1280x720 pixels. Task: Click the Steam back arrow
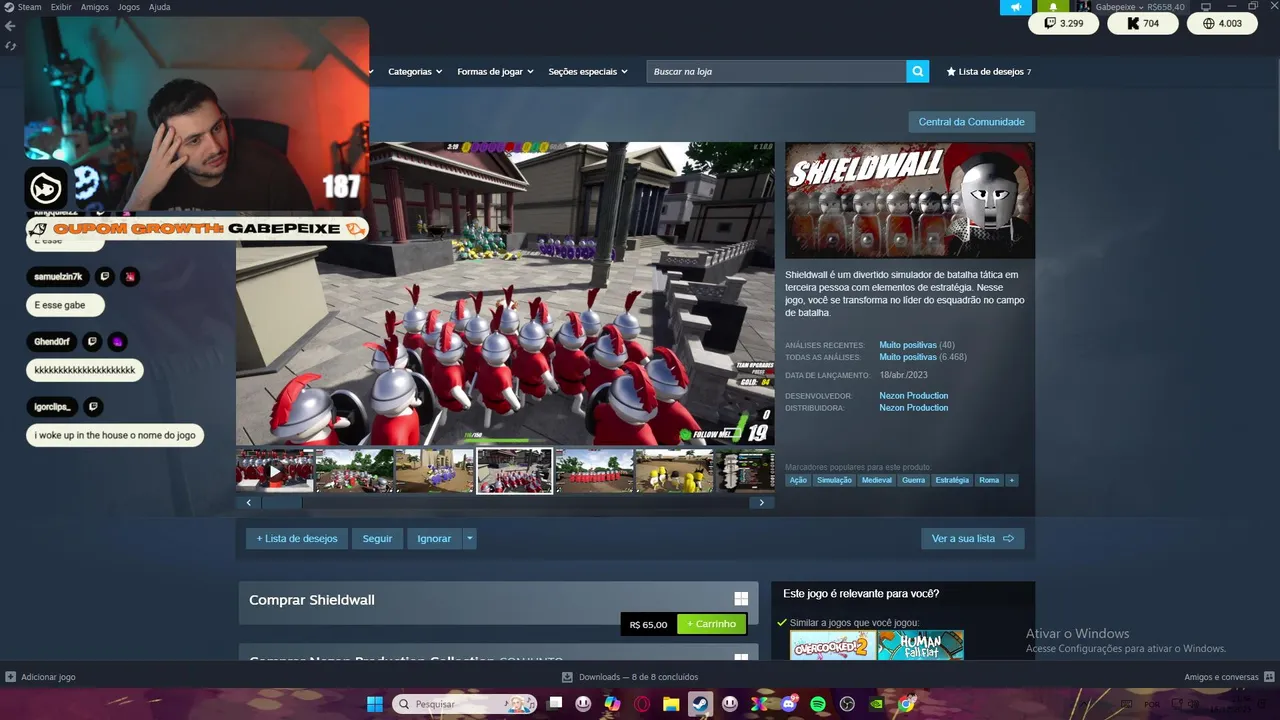click(10, 26)
